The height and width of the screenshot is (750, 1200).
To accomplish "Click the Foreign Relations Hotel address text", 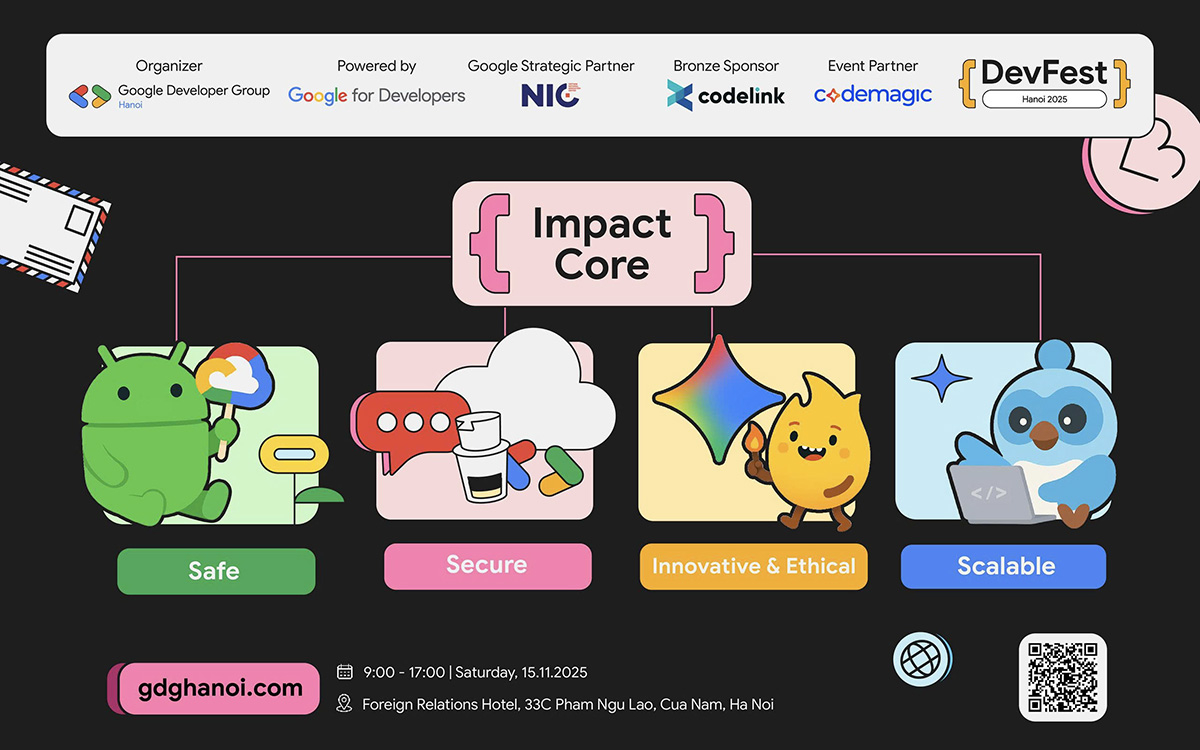I will click(568, 704).
